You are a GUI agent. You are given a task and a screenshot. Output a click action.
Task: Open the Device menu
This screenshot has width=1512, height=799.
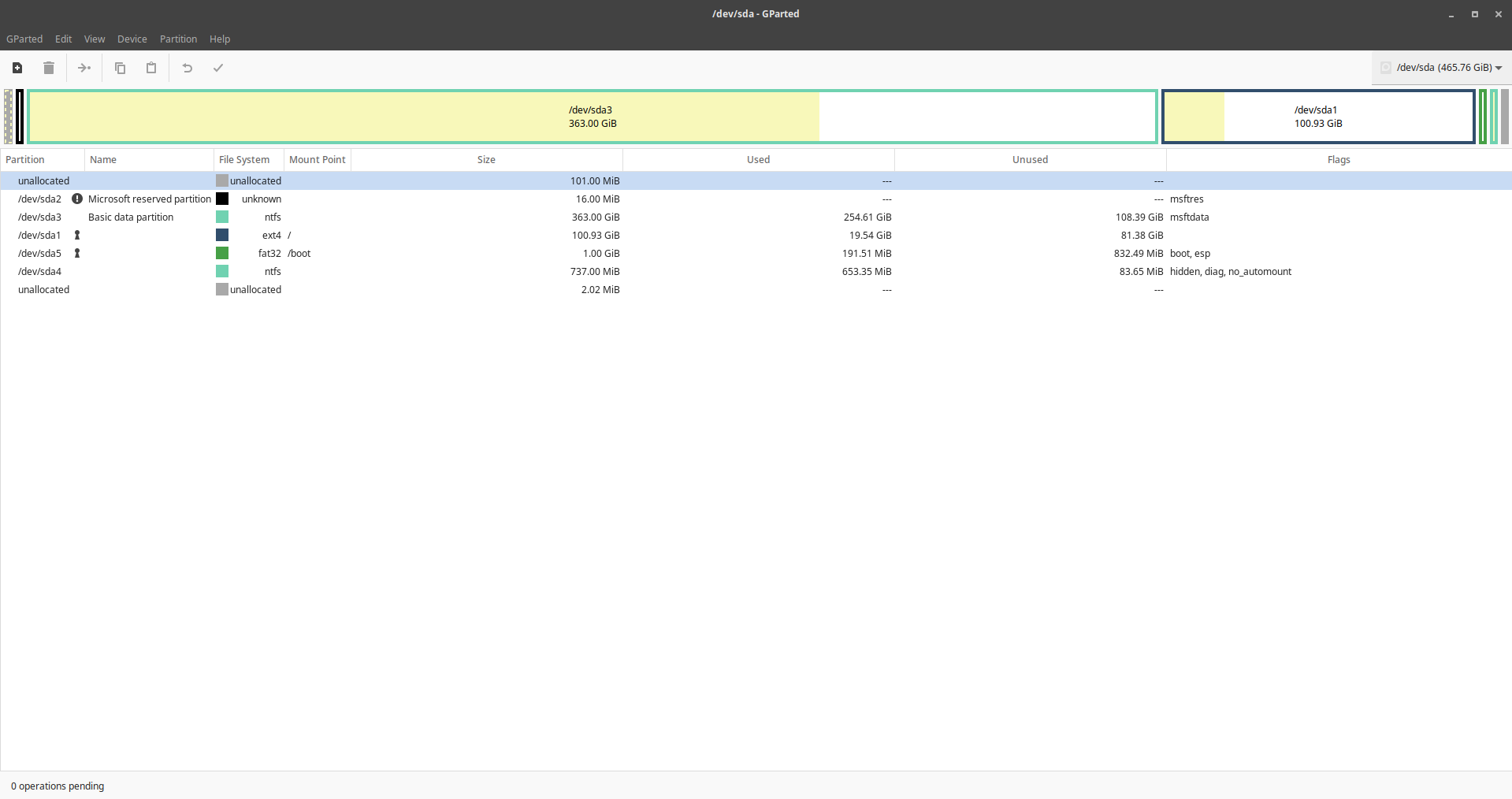point(132,39)
